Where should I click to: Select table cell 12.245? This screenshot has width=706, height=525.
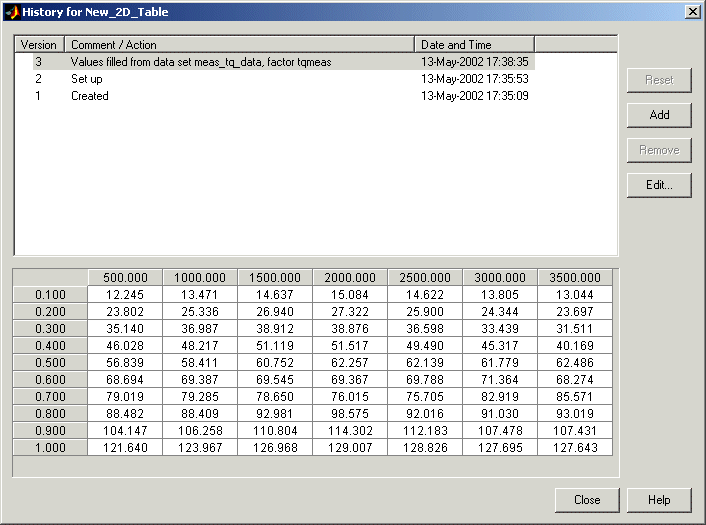pos(125,294)
